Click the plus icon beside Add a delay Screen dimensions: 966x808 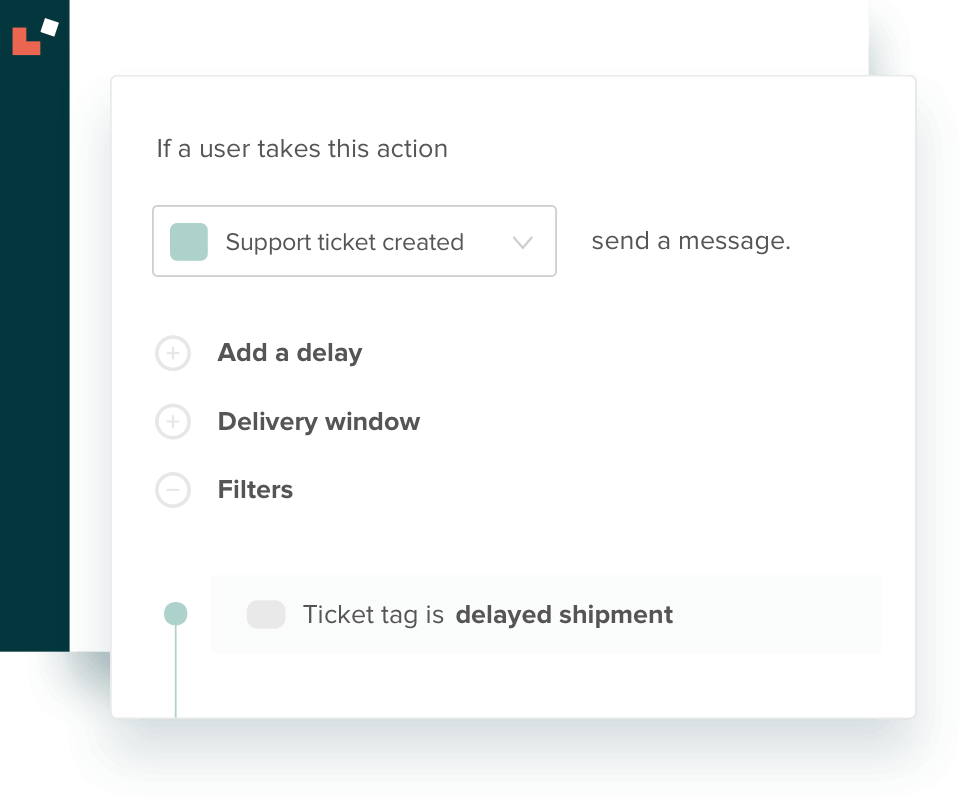coord(173,354)
